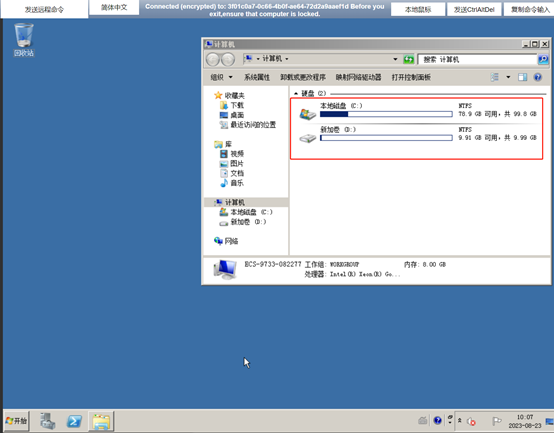Expand the view options dropdown arrow
The image size is (554, 433).
[508, 77]
